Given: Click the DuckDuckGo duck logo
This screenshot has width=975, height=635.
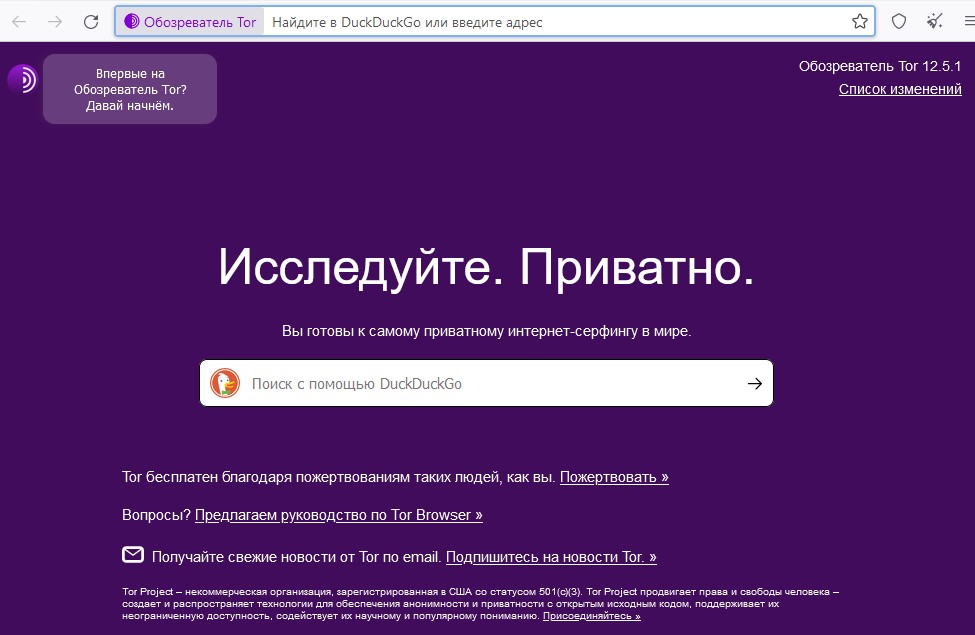Looking at the screenshot, I should point(225,383).
